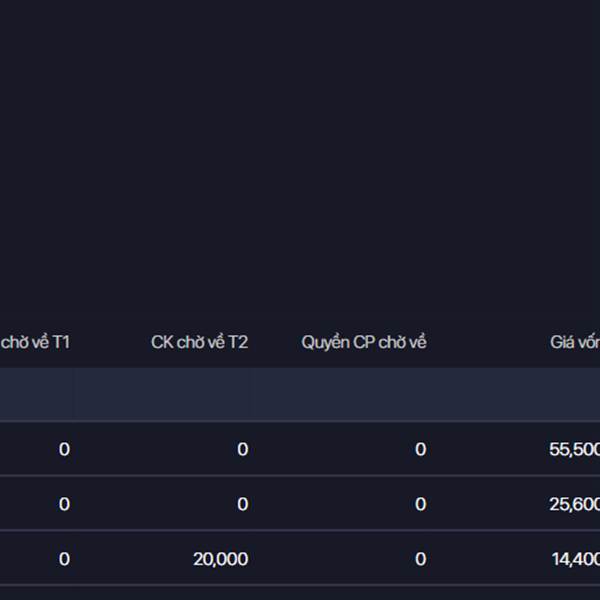Click the 25,600 value in Giá vốn column

coord(574,504)
